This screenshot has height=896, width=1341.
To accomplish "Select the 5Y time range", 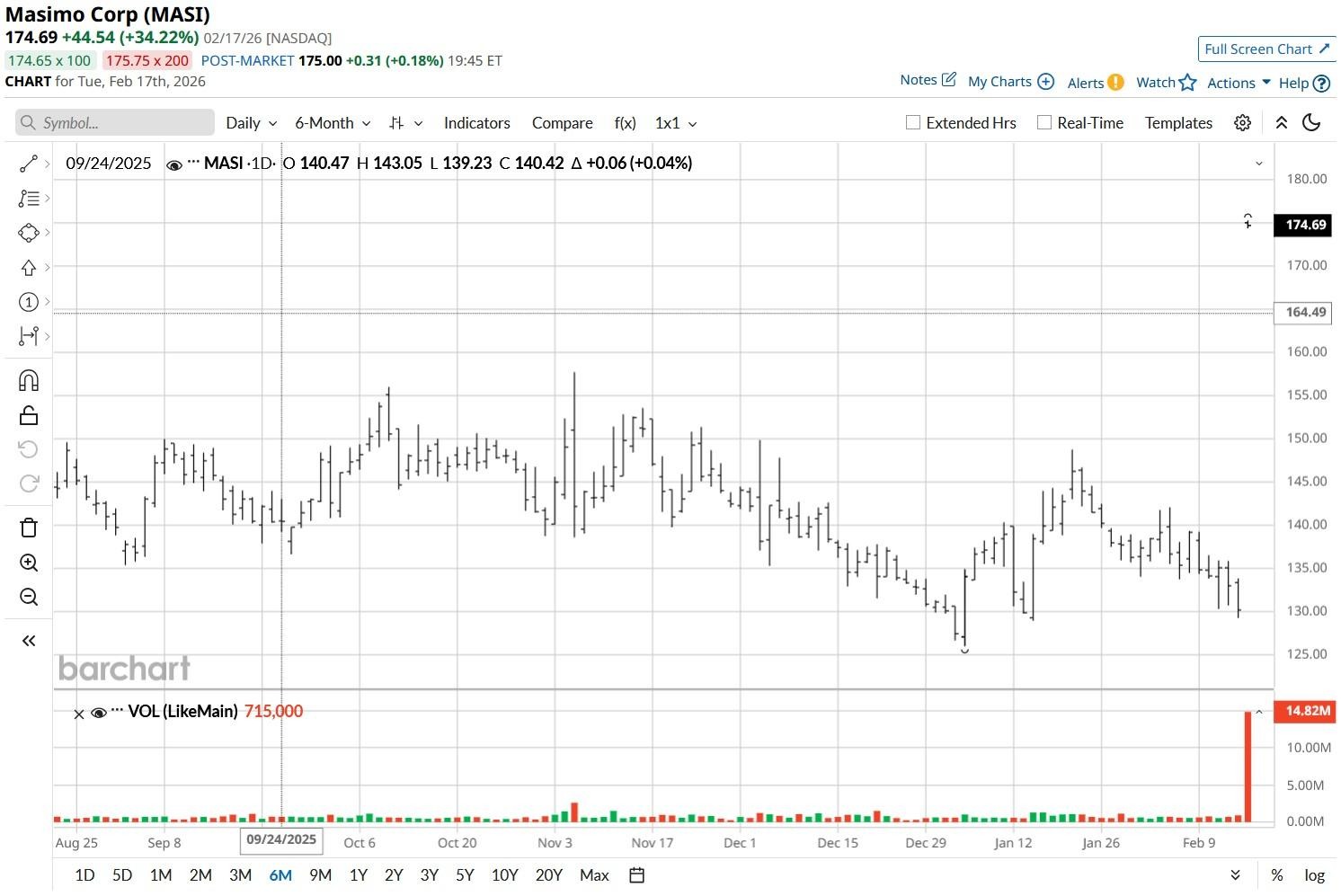I will pyautogui.click(x=465, y=875).
